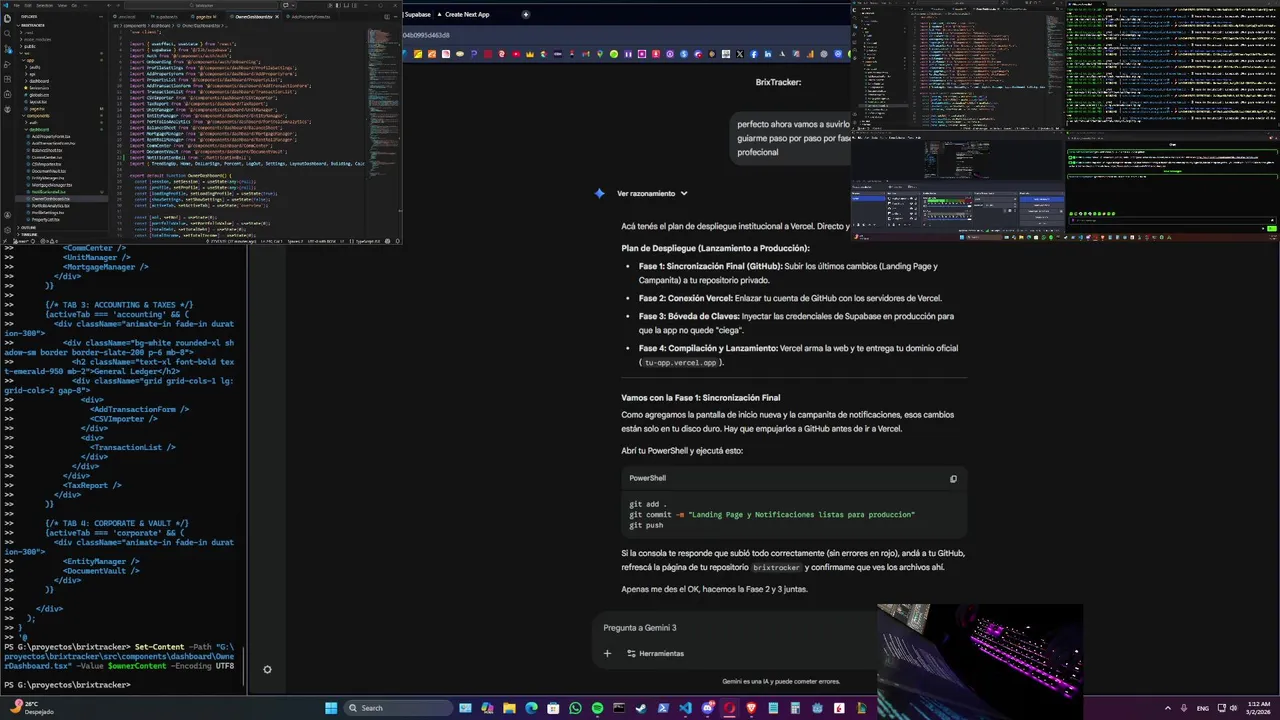Open Visual Studio Code from taskbar

point(685,708)
